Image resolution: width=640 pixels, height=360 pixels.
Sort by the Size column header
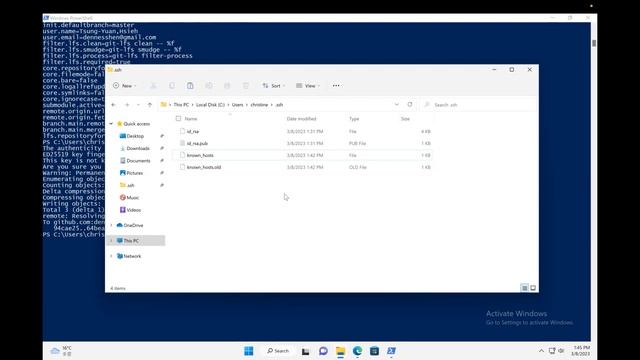pyautogui.click(x=405, y=119)
